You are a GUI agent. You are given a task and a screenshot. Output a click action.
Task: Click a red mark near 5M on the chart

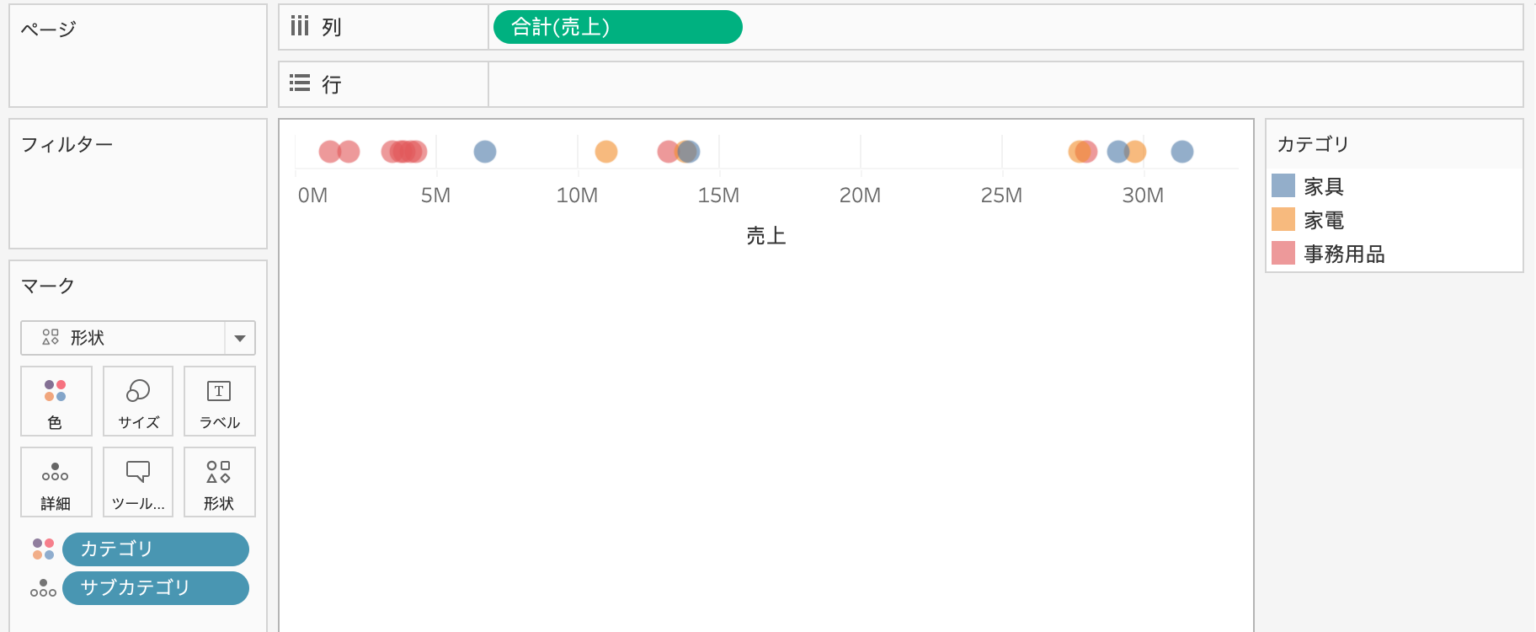tap(404, 151)
